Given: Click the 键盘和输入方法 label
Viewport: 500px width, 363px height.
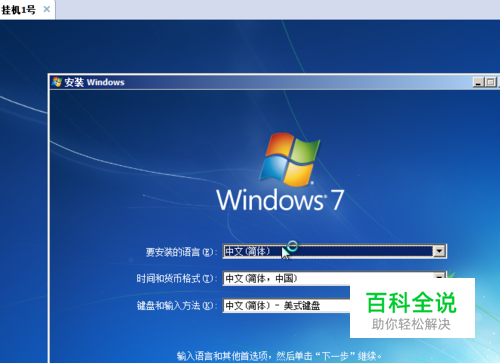Looking at the screenshot, I should coord(177,306).
